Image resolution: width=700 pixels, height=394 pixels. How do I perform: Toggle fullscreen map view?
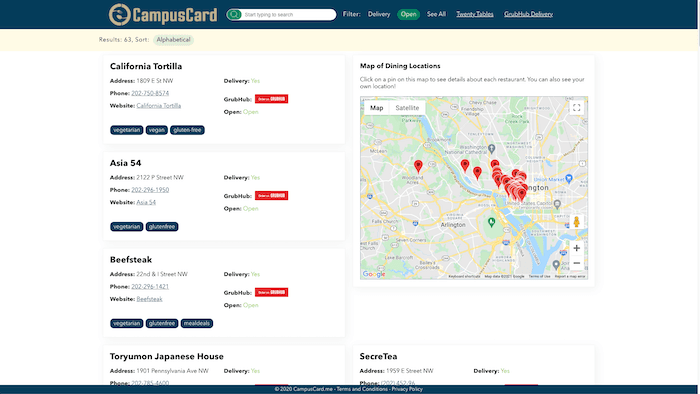576,108
